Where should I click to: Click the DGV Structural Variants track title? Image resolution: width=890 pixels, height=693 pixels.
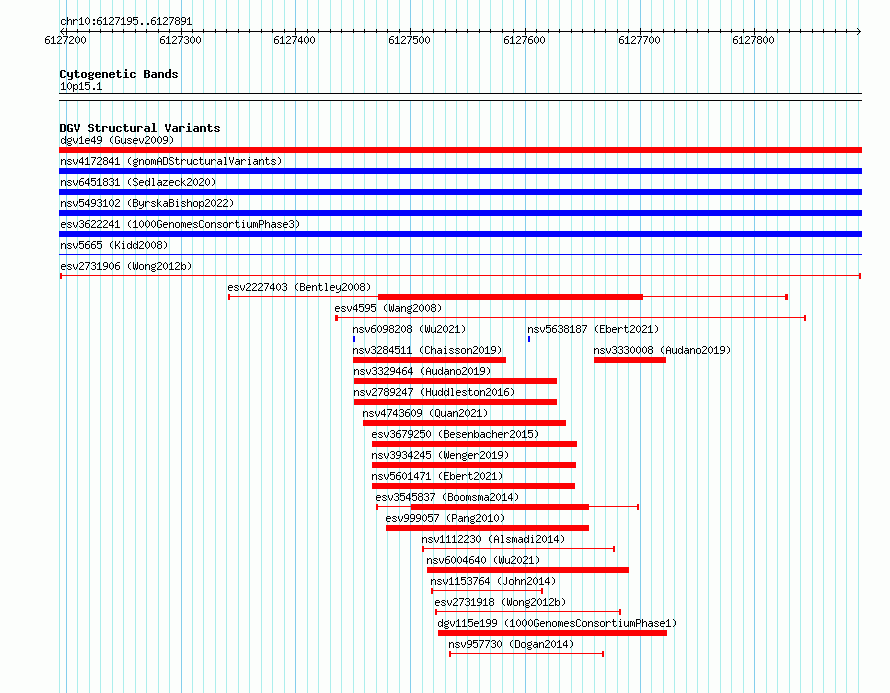click(x=140, y=128)
